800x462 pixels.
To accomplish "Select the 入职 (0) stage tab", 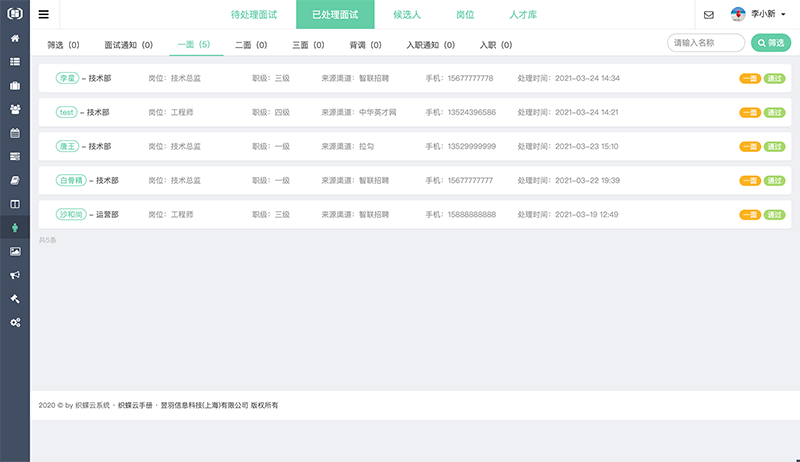I will tap(496, 45).
